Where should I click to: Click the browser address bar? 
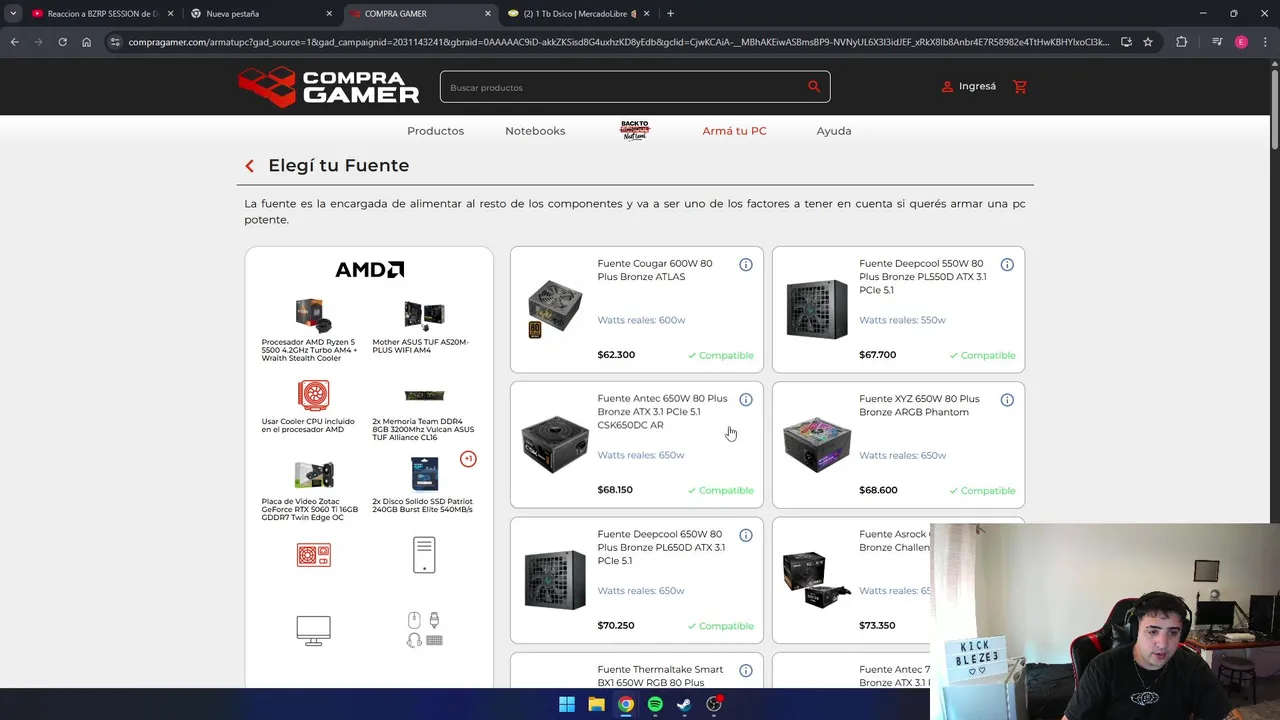coord(618,42)
